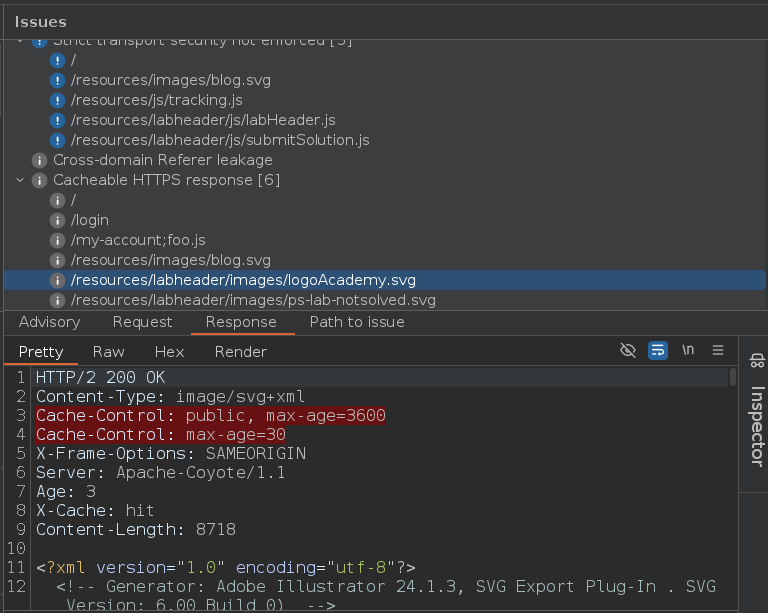The height and width of the screenshot is (613, 768).
Task: Open the Path to issue tab
Action: point(357,322)
